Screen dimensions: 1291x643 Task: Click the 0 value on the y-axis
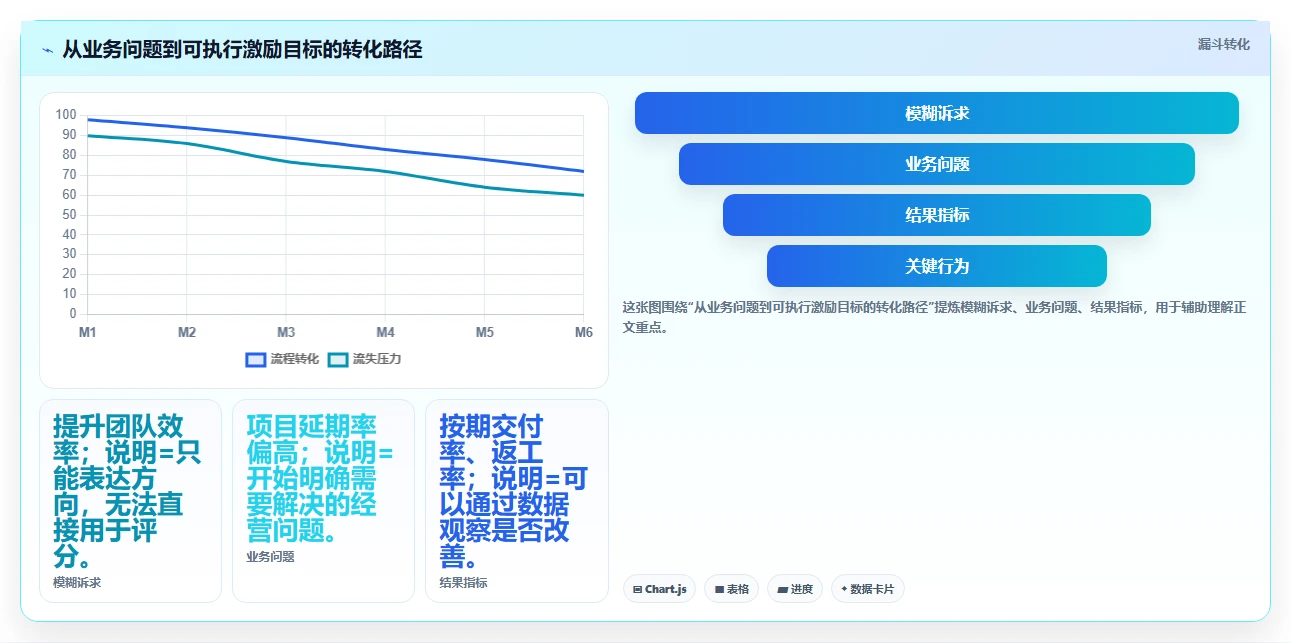coord(73,313)
